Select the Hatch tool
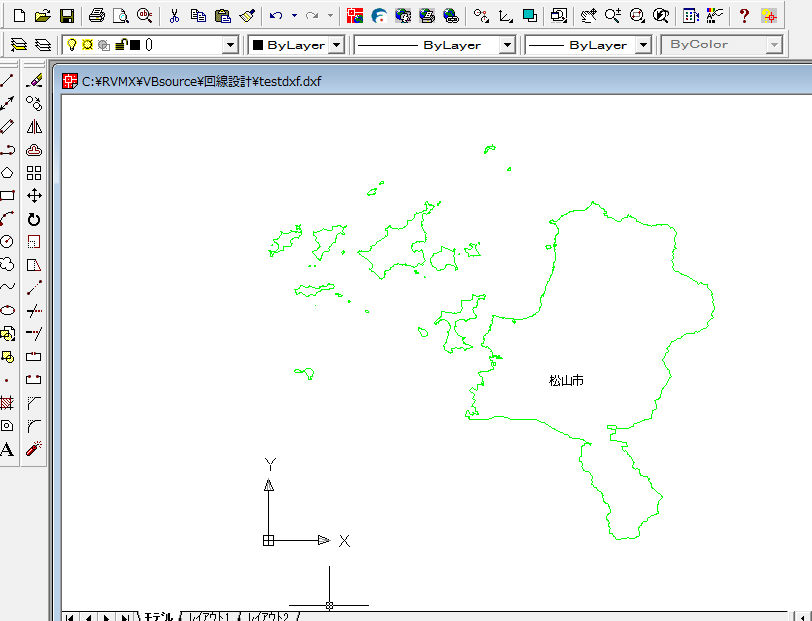Screen dimensions: 812x621 point(7,403)
